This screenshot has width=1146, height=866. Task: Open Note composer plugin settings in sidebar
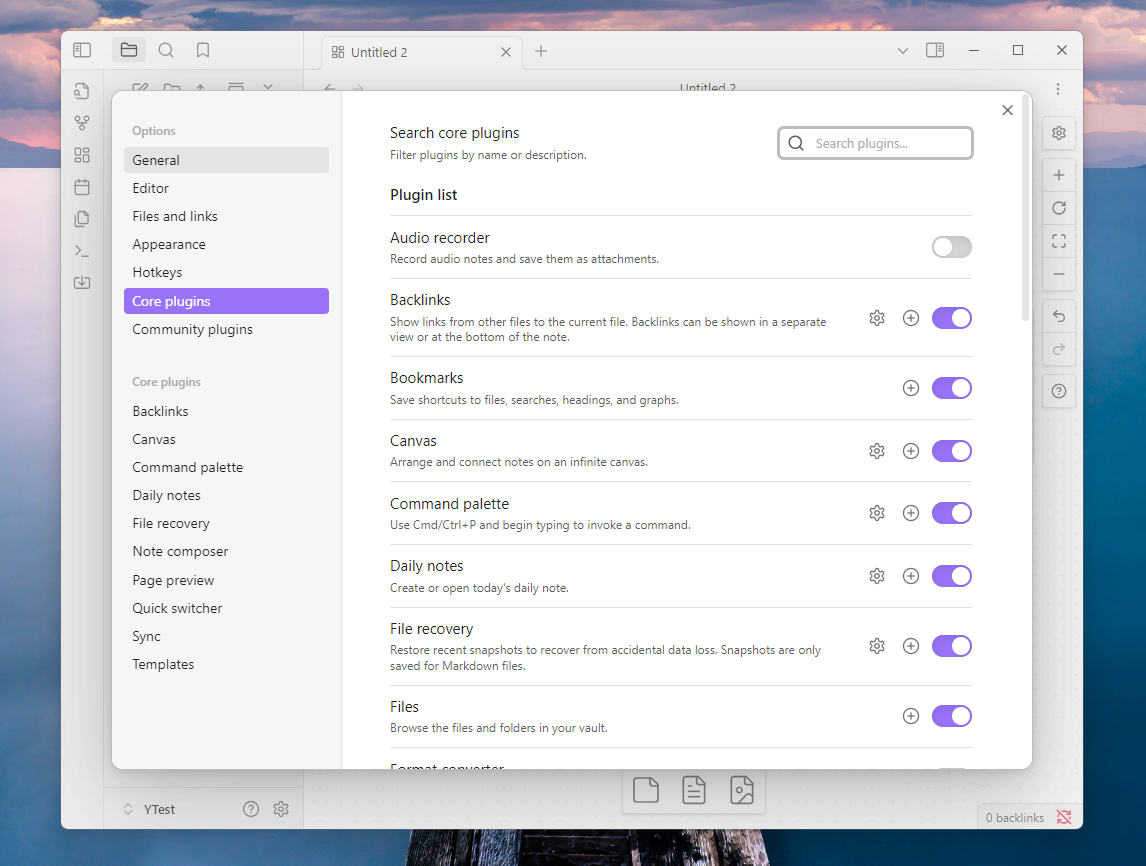click(227, 552)
